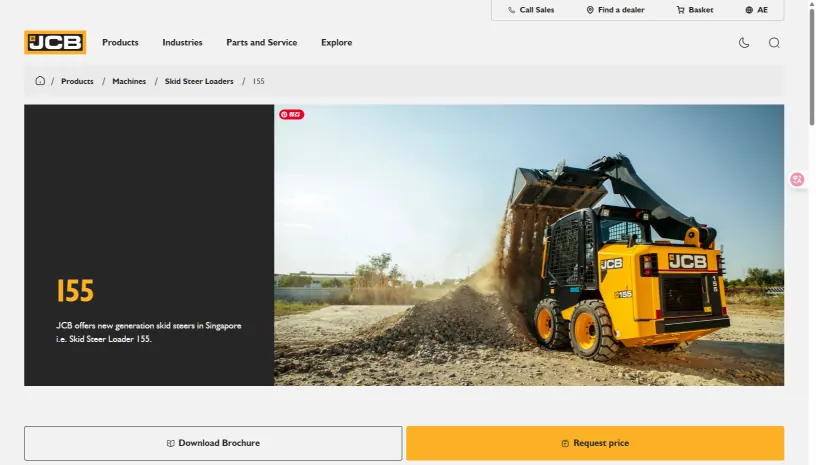Open the Parts and Service menu
This screenshot has width=816, height=465.
coord(262,43)
